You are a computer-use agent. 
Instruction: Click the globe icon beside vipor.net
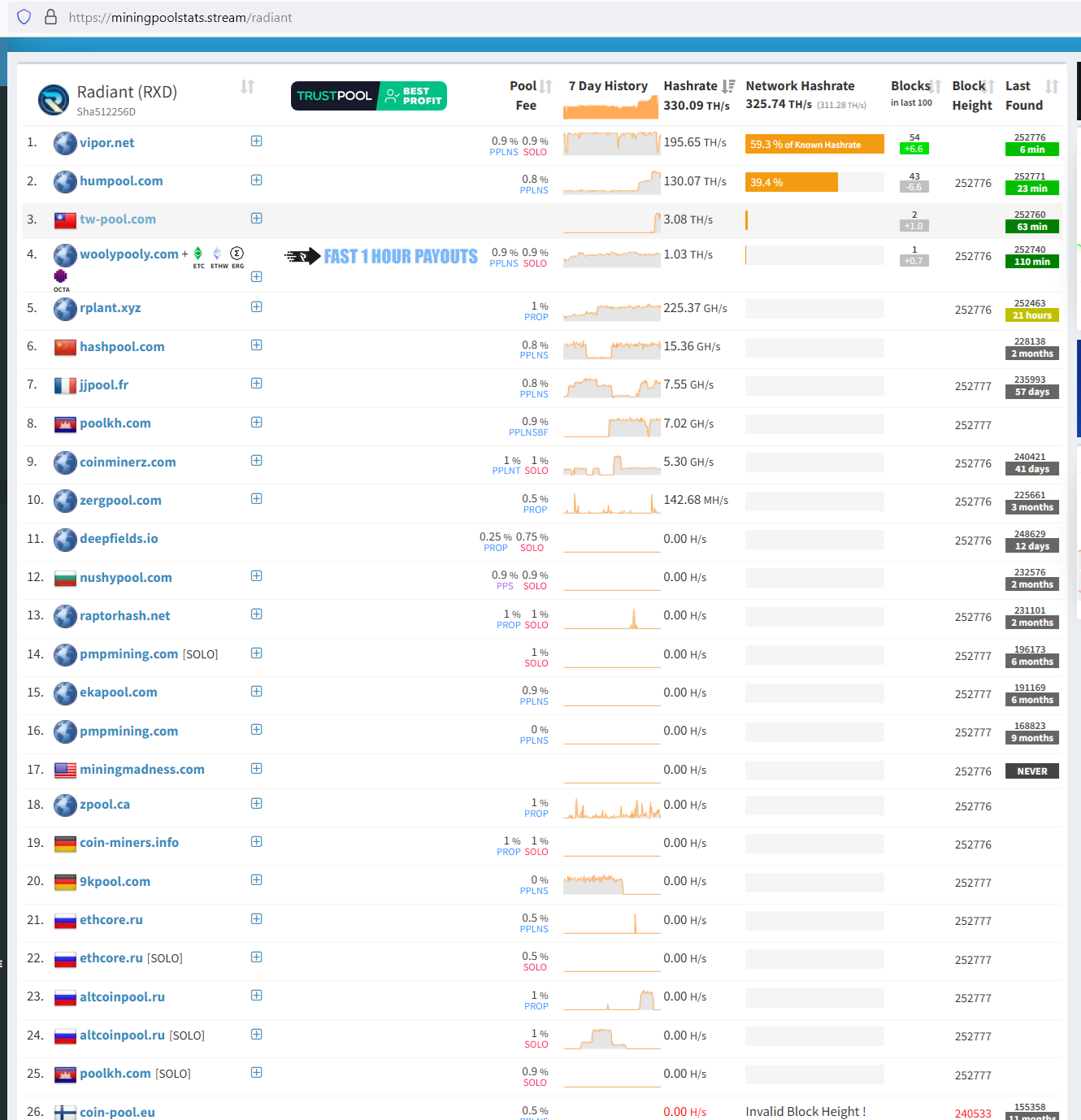pyautogui.click(x=65, y=144)
